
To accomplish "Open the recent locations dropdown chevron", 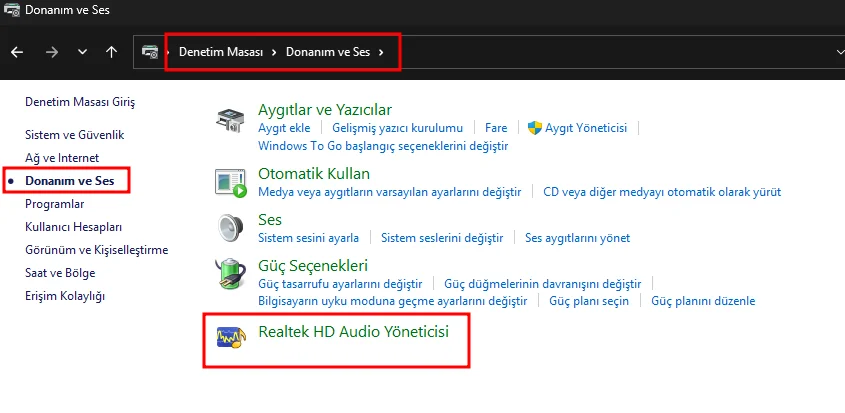I will click(x=82, y=52).
